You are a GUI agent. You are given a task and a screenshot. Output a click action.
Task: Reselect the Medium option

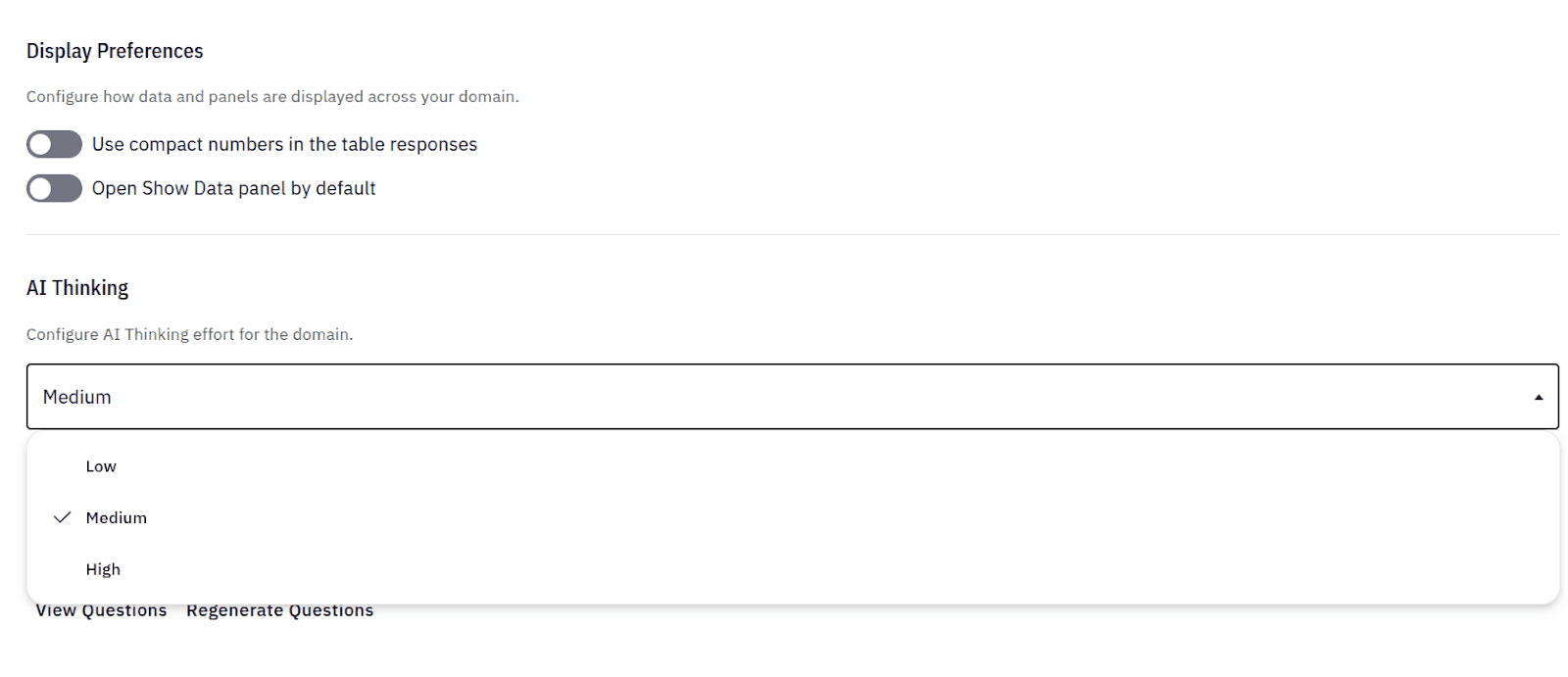(117, 517)
